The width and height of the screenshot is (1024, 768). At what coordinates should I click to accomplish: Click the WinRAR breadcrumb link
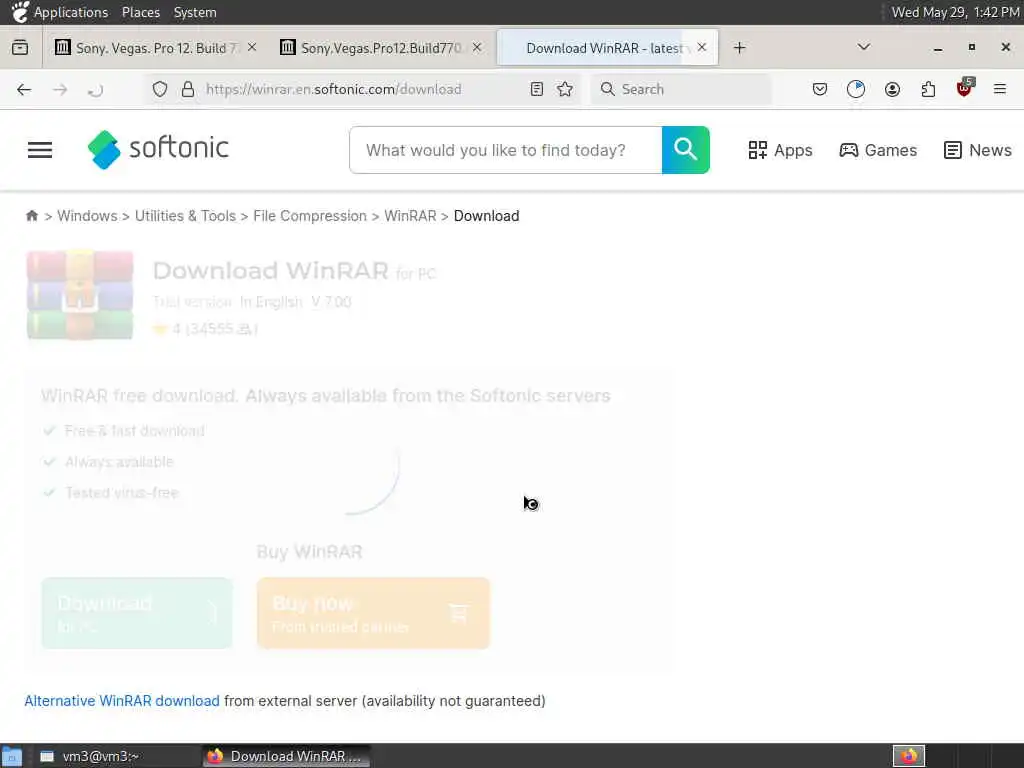[410, 216]
